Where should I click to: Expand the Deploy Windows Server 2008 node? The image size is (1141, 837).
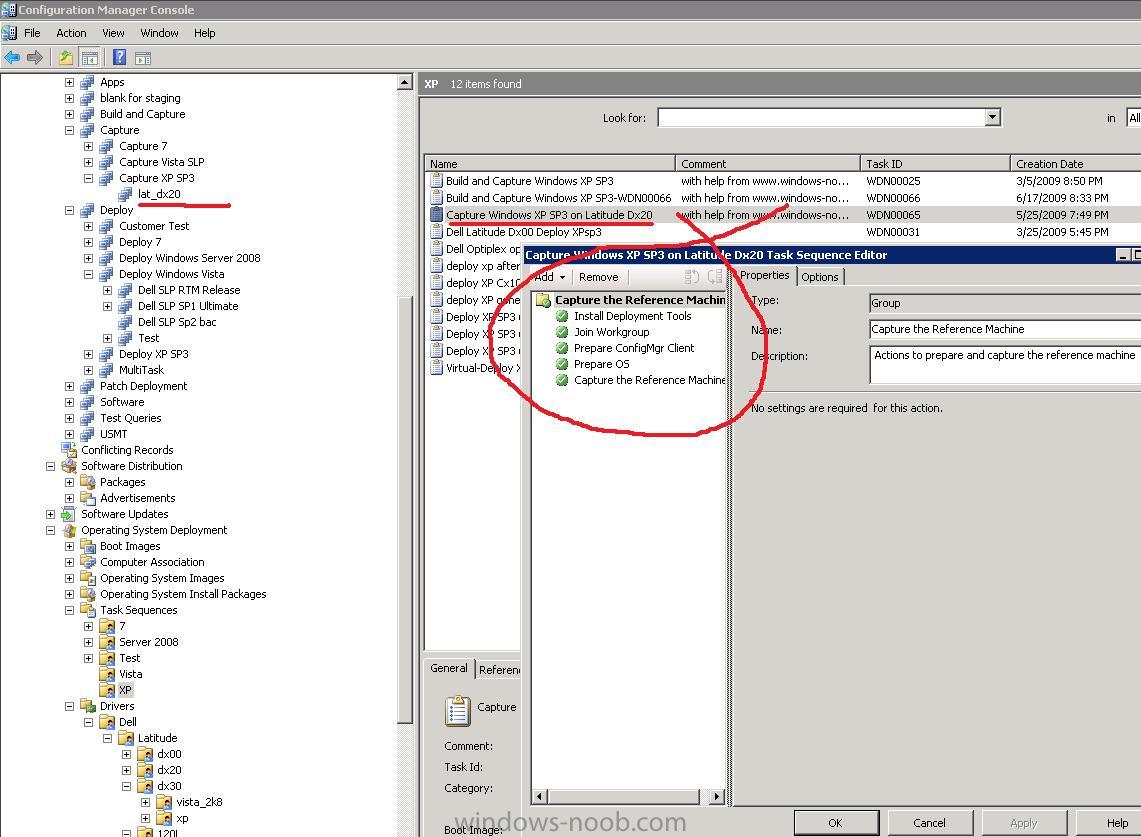pyautogui.click(x=88, y=258)
